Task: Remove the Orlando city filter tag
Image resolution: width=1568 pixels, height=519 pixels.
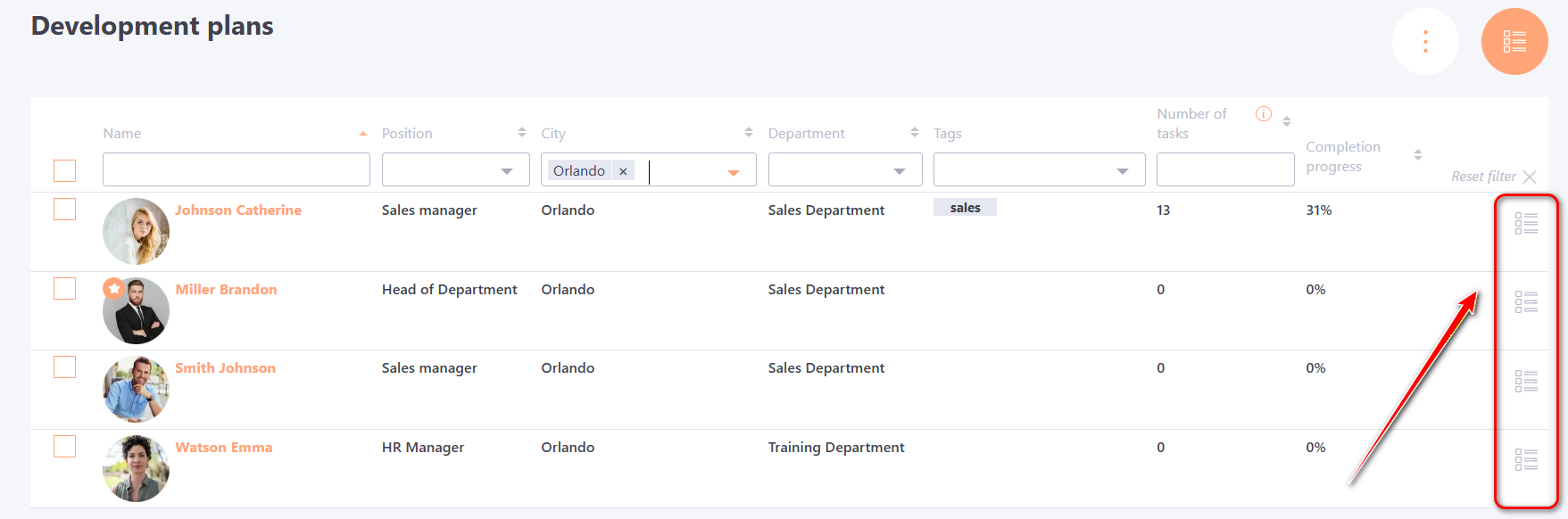Action: 623,171
